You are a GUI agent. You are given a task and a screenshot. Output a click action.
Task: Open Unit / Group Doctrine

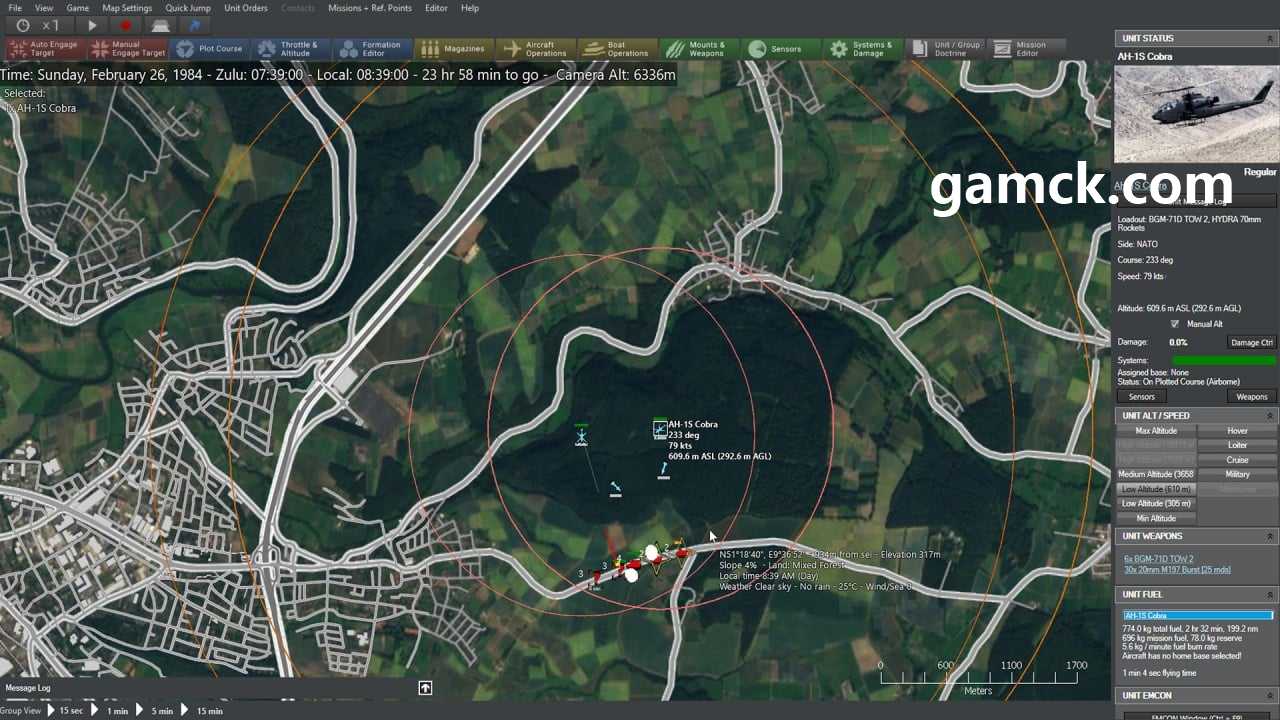pyautogui.click(x=945, y=48)
